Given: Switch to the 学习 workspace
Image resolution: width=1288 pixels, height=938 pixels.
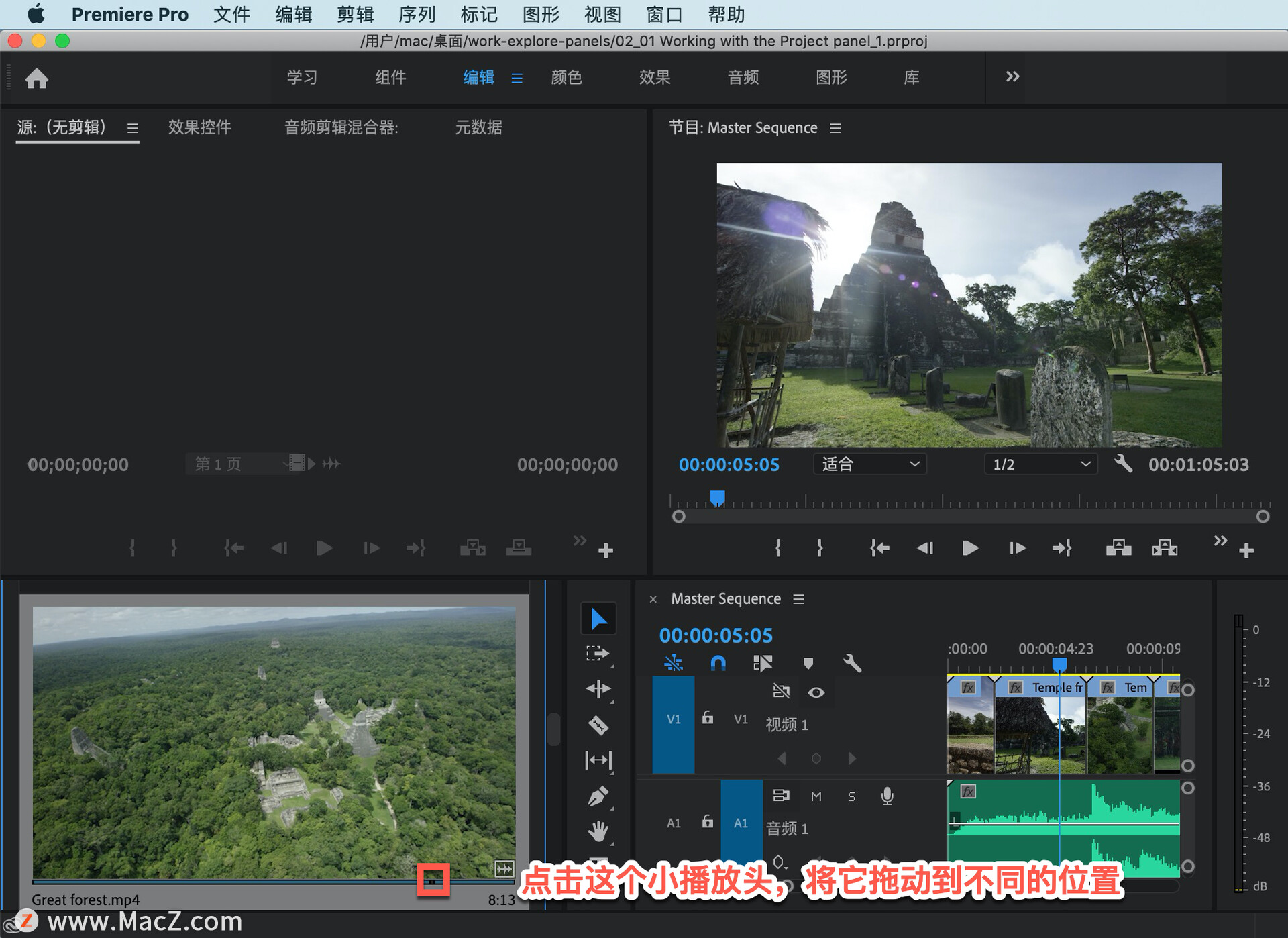Looking at the screenshot, I should (302, 77).
